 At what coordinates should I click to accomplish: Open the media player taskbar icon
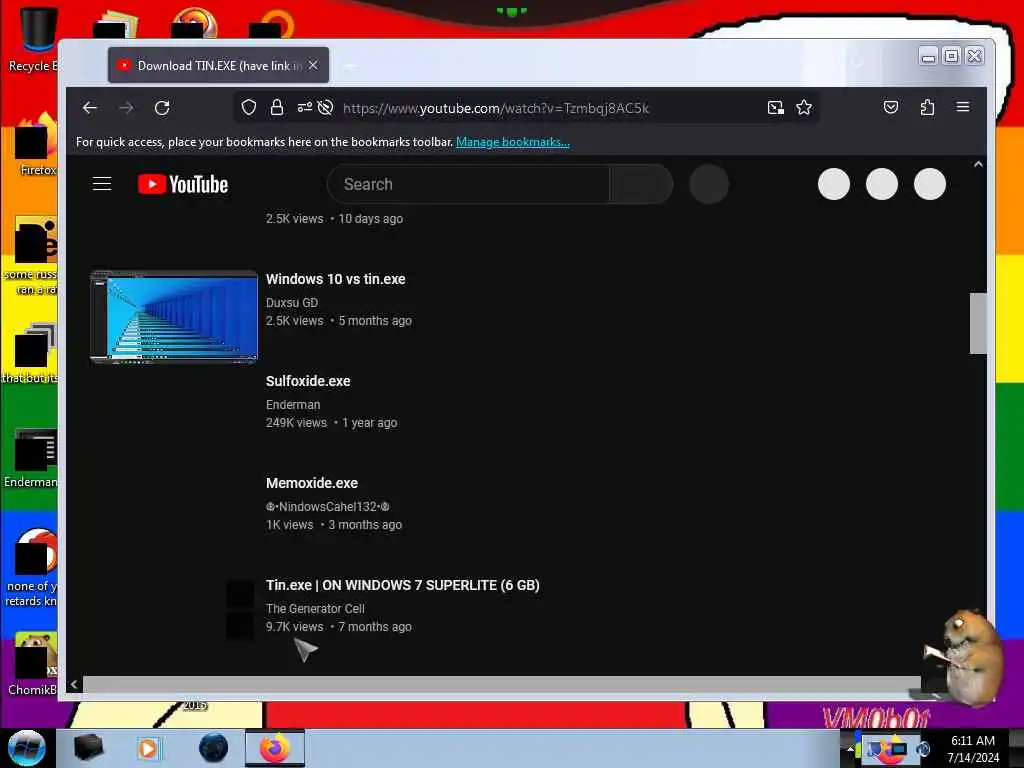pyautogui.click(x=148, y=748)
